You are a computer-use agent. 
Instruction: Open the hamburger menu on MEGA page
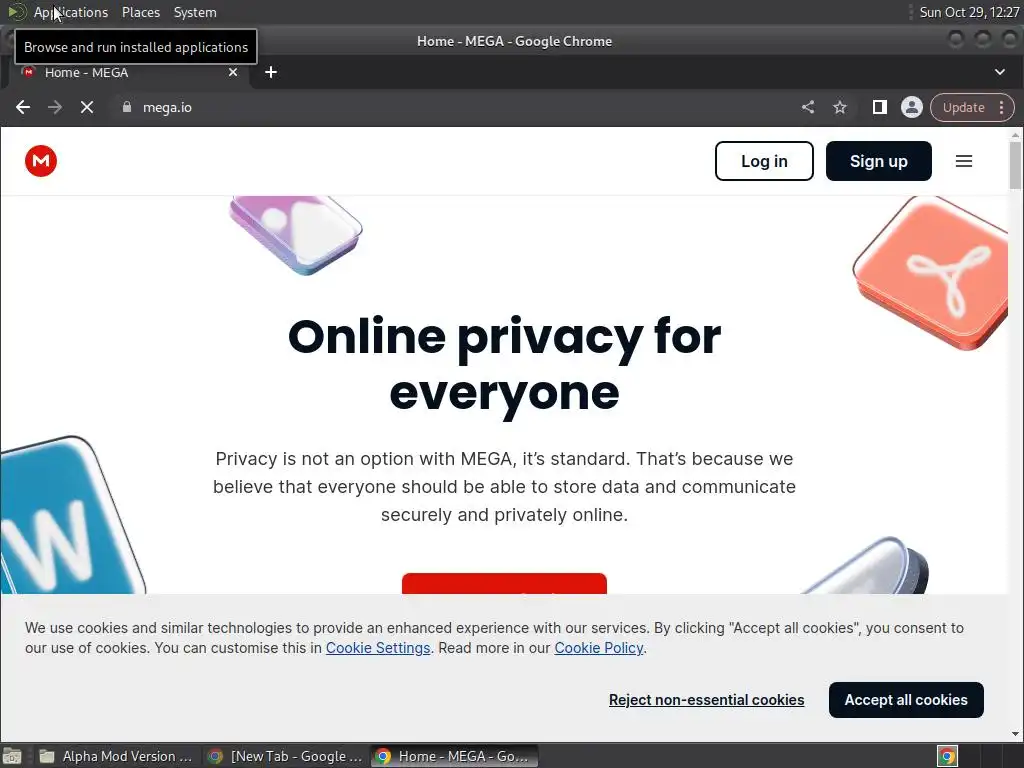[x=964, y=161]
